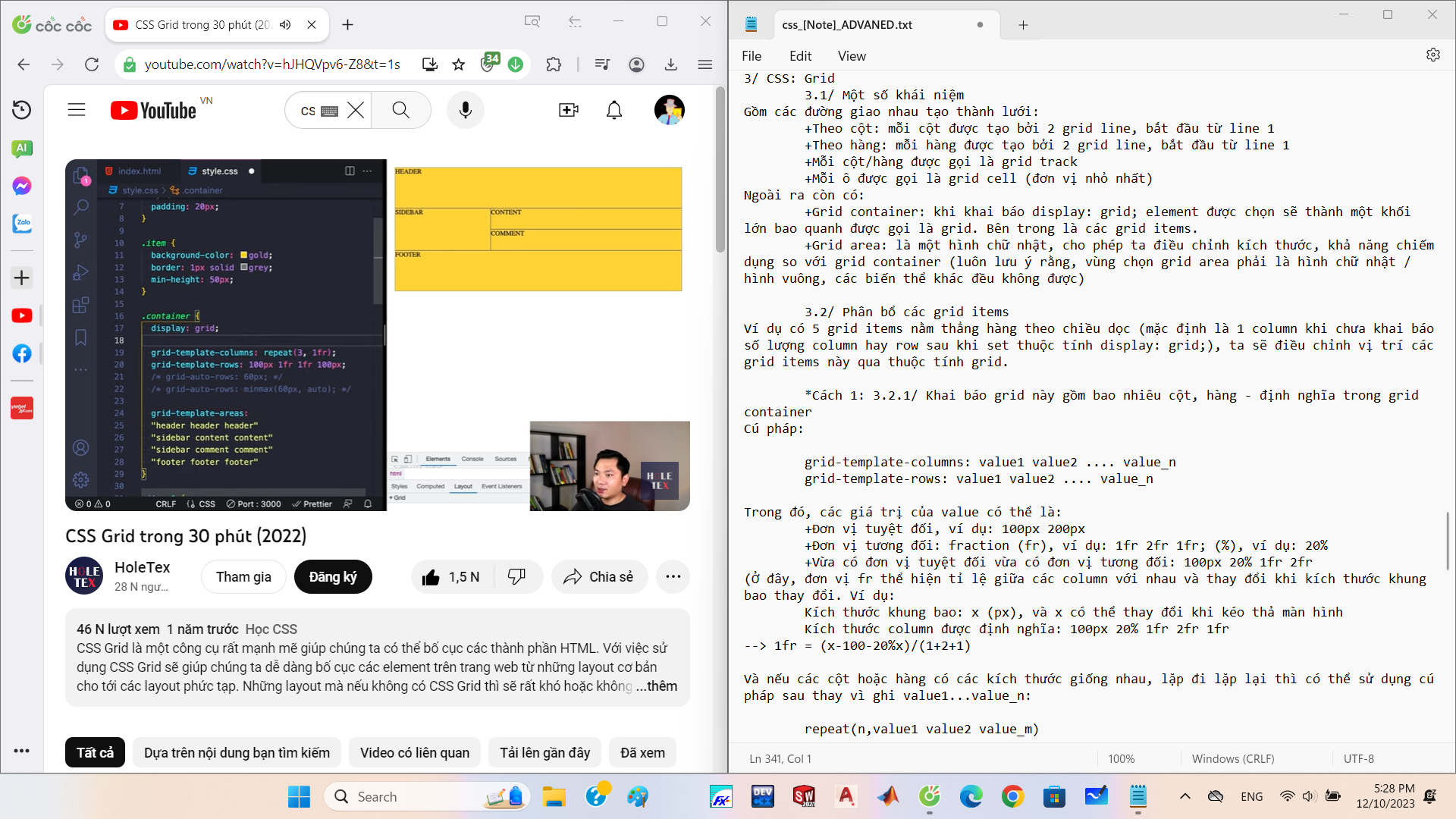Open more actions three-dot menu
This screenshot has width=1456, height=819.
click(673, 577)
